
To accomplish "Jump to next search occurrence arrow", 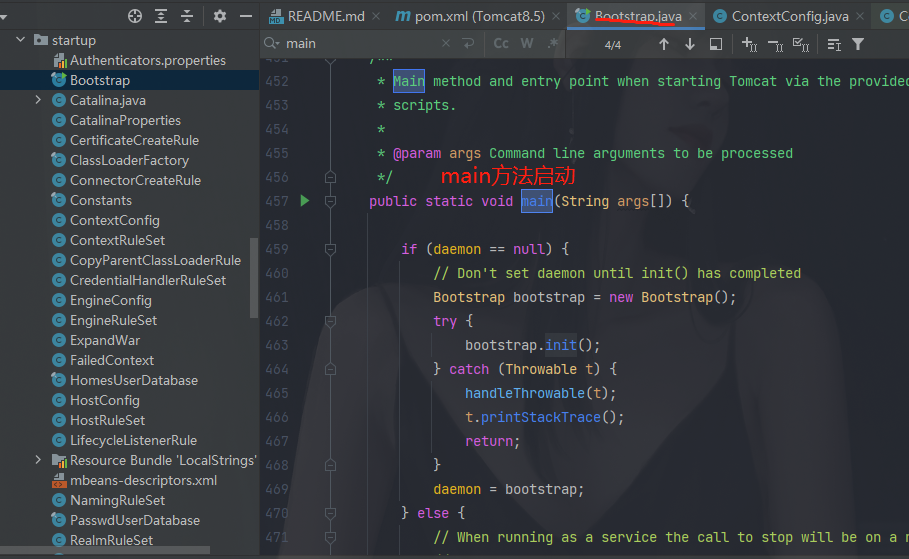I will click(x=689, y=44).
